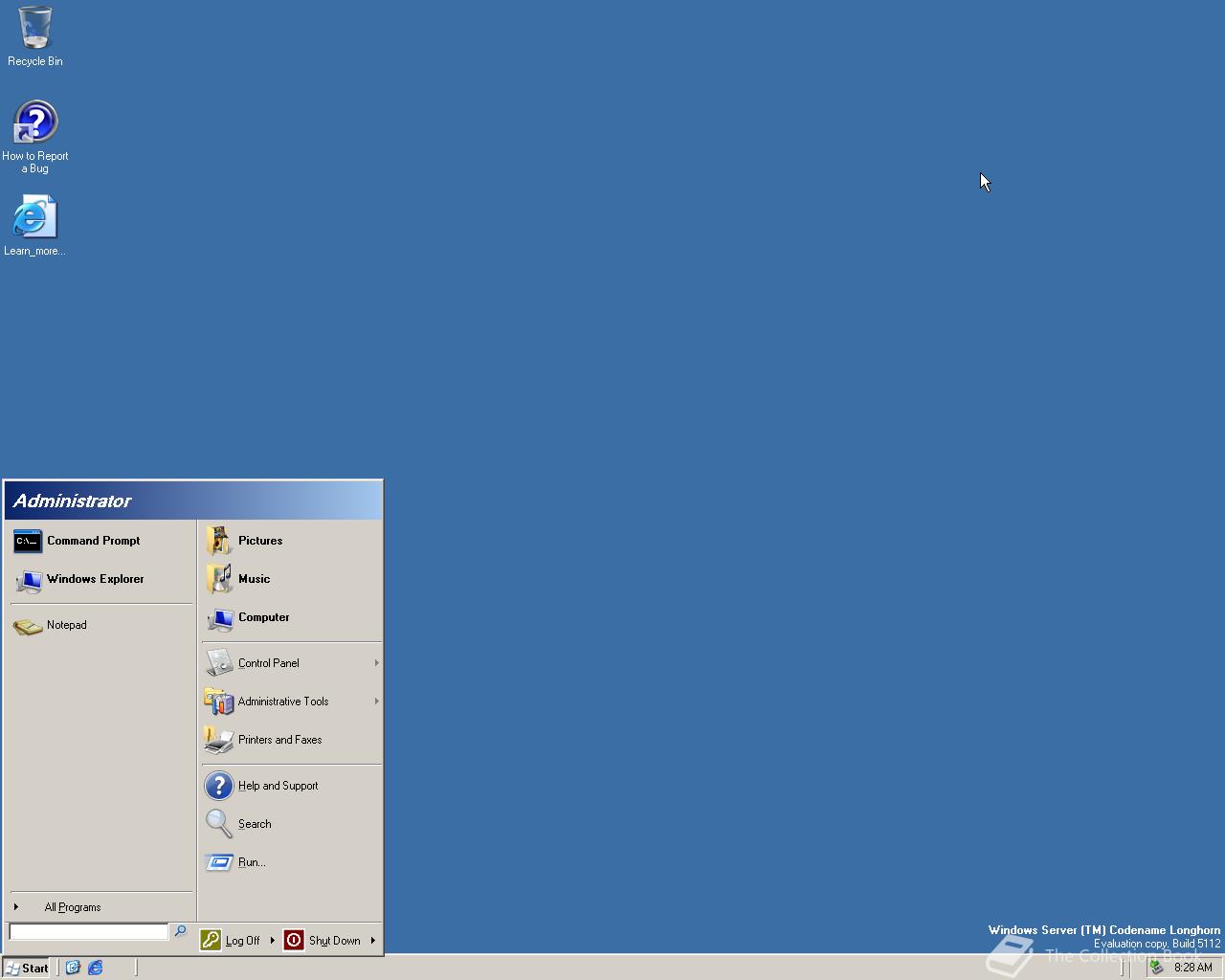The height and width of the screenshot is (980, 1225).
Task: Open the arrow menu beside Shut Down
Action: point(373,941)
